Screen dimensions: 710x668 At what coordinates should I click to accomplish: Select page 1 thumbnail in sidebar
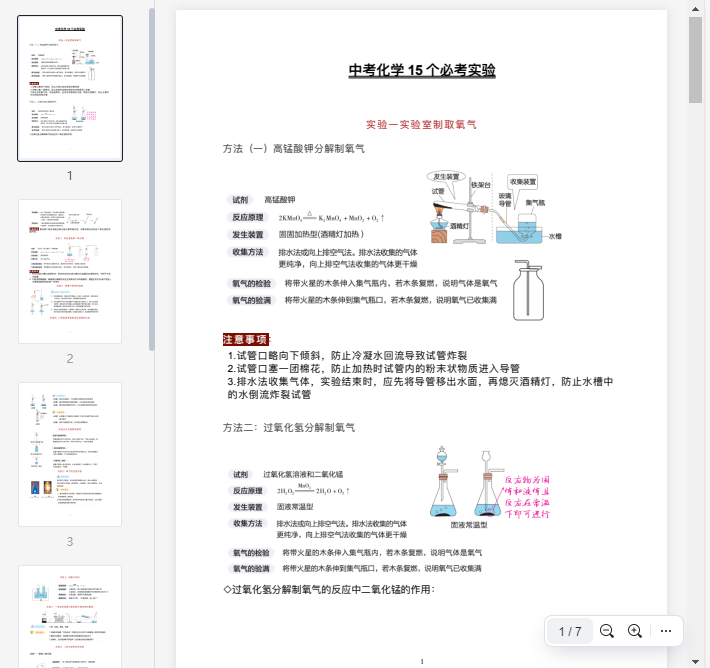pyautogui.click(x=70, y=88)
